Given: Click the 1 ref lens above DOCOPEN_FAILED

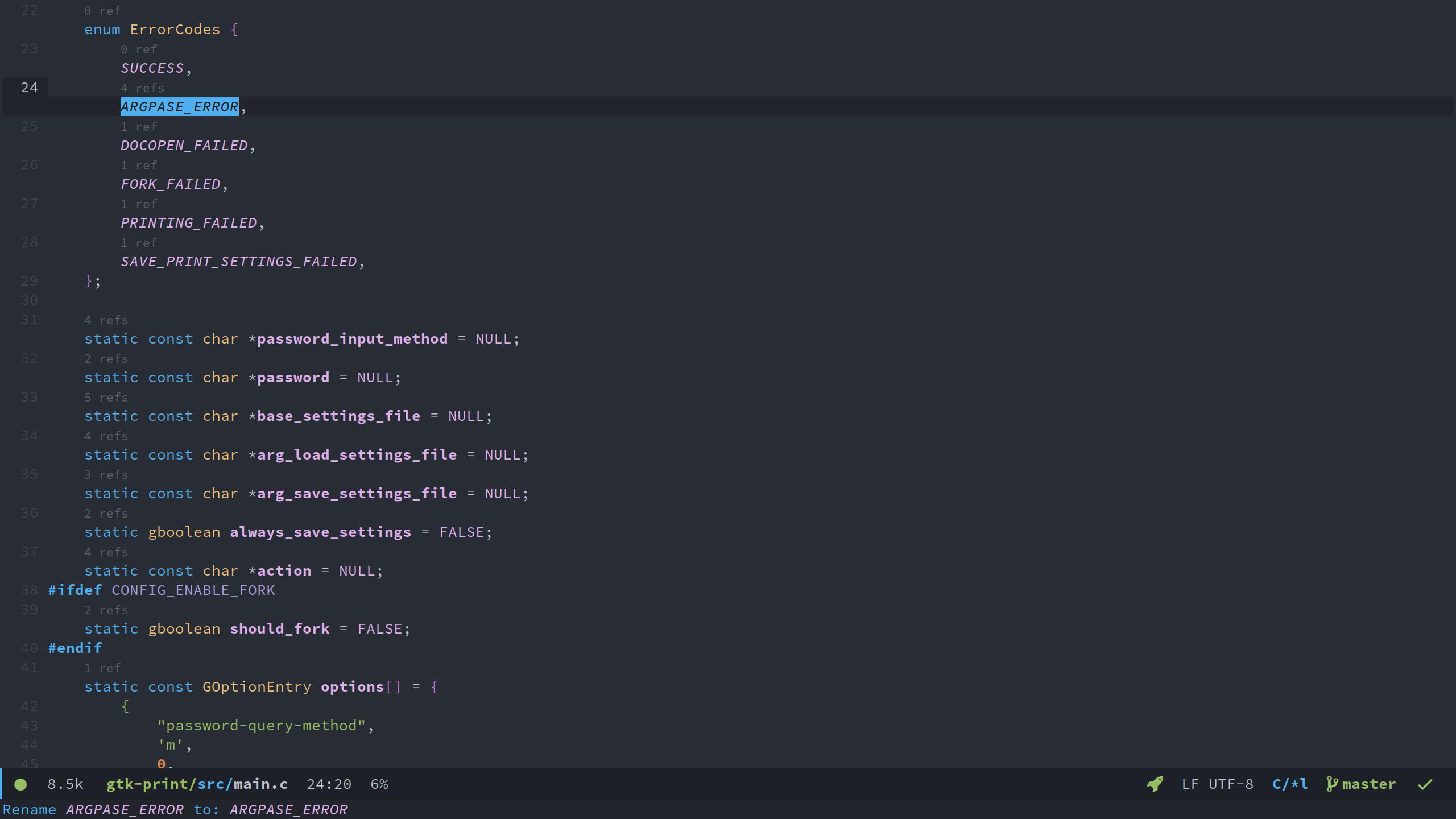Looking at the screenshot, I should pos(139,127).
